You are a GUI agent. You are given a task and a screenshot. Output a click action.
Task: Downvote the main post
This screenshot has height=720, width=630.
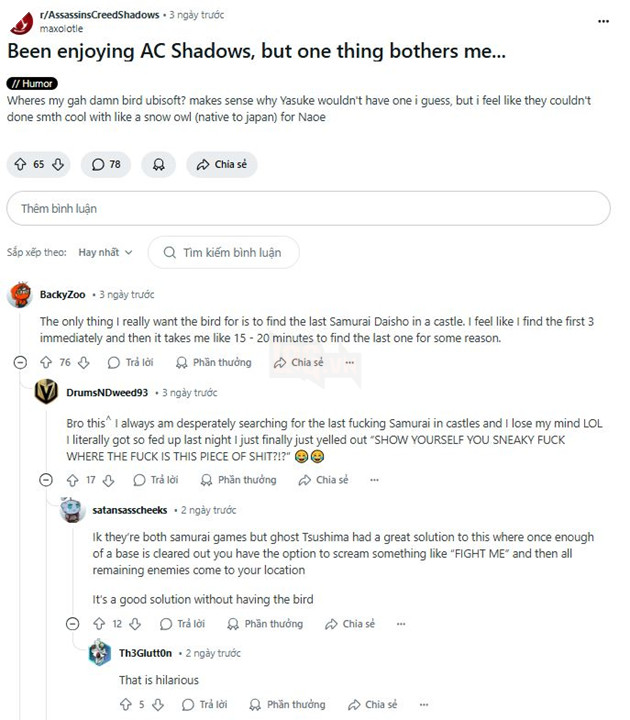pyautogui.click(x=58, y=164)
